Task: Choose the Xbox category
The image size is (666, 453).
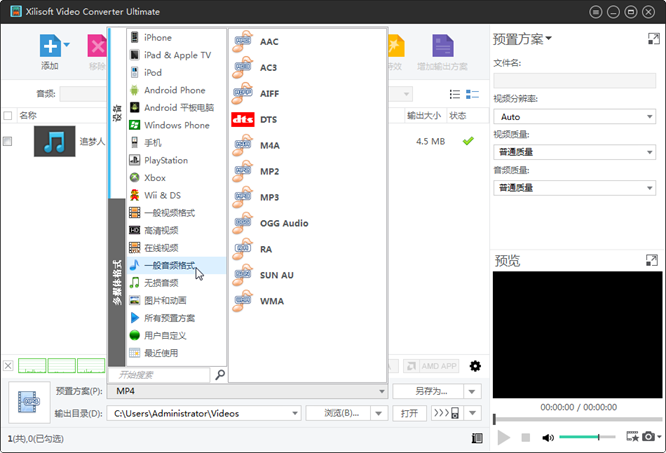Action: 176,177
